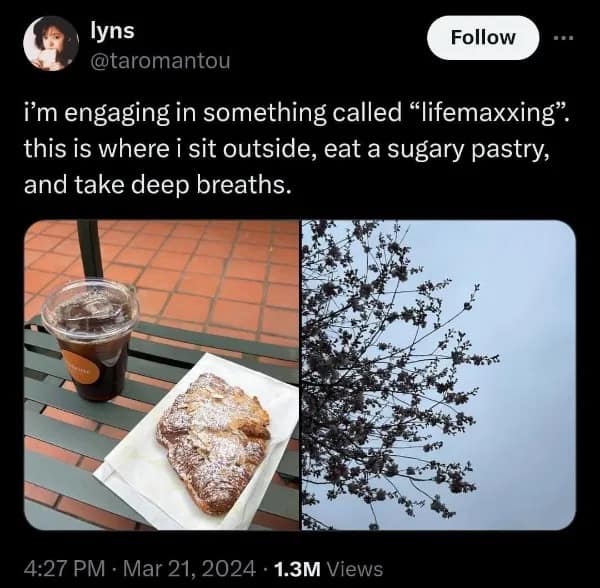Viewport: 600px width, 588px height.
Task: Open the 1.3M view count
Action: pyautogui.click(x=296, y=568)
